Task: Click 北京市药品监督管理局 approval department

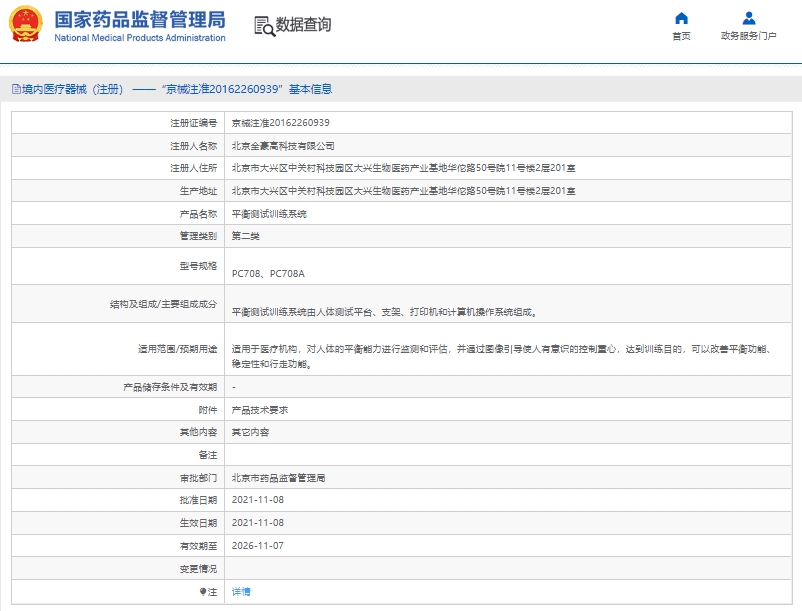Action: click(278, 478)
